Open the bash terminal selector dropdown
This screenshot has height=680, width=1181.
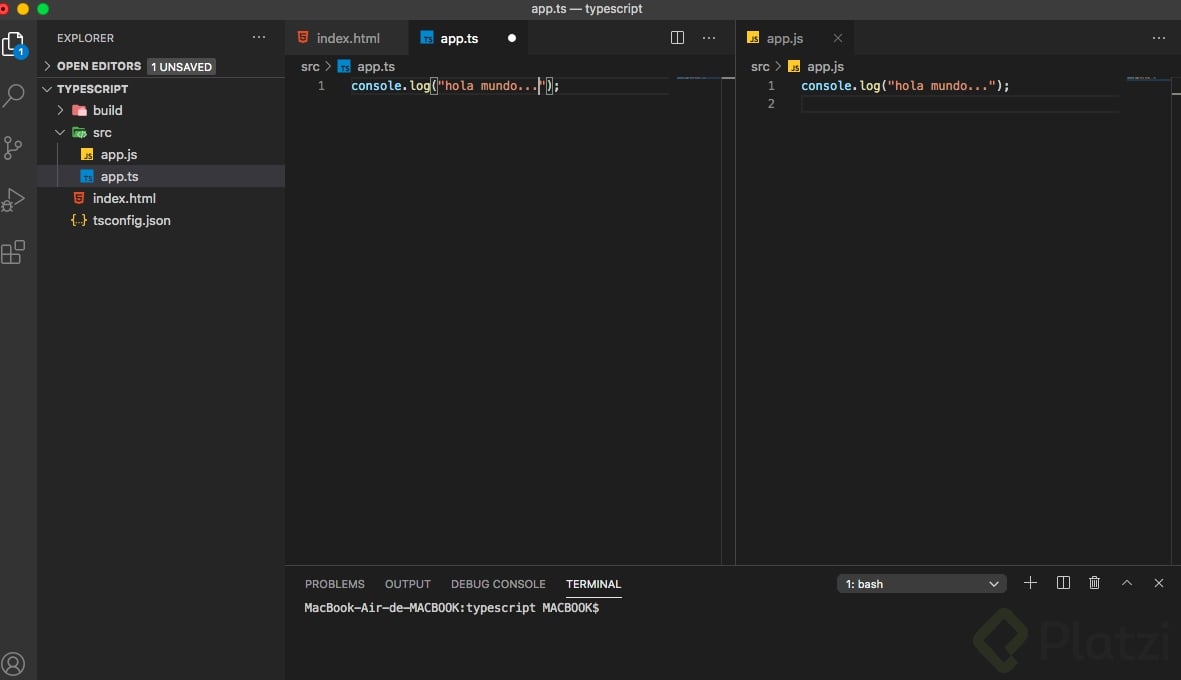(x=921, y=584)
